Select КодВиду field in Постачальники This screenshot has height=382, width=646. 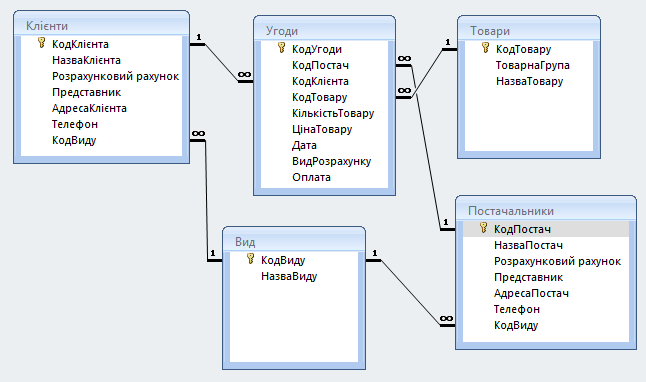(516, 325)
